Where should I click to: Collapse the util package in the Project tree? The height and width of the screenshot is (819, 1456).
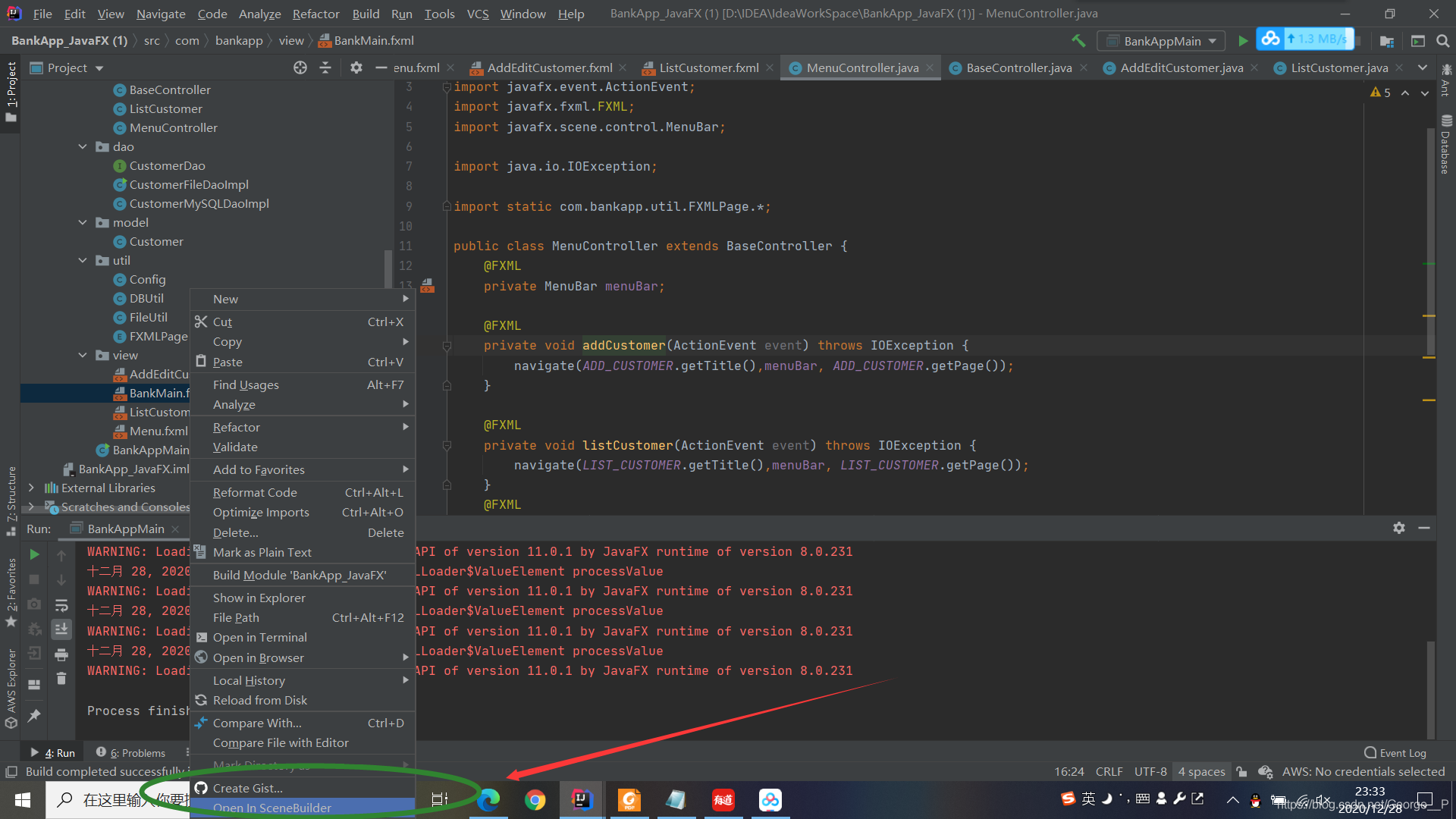[x=83, y=260]
